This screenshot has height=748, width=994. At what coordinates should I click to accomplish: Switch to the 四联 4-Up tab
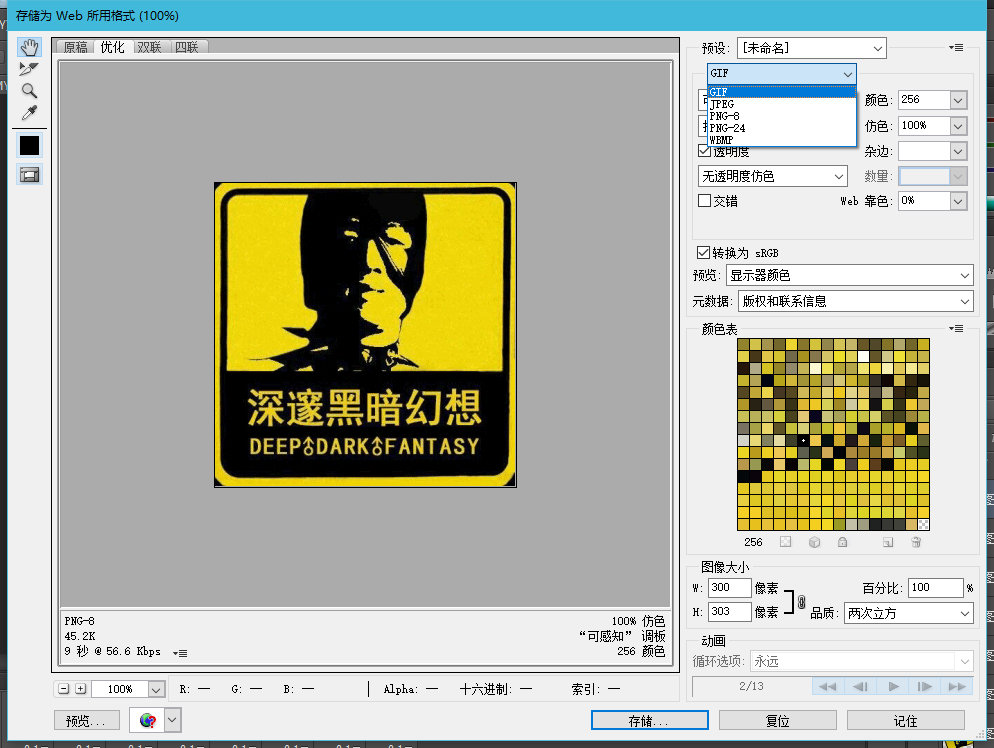click(187, 45)
